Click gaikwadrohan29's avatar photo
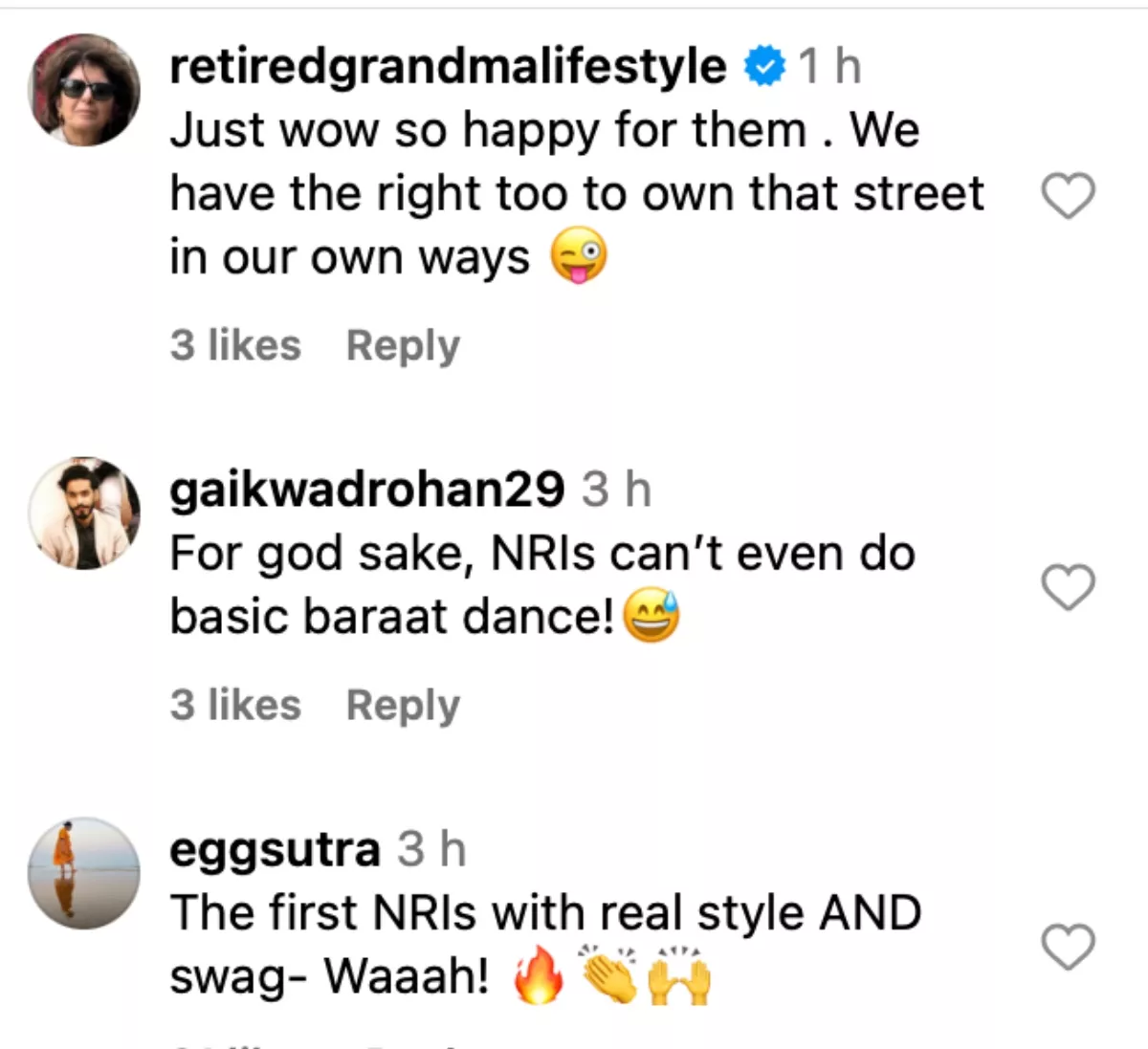The height and width of the screenshot is (1049, 1148). tap(85, 514)
